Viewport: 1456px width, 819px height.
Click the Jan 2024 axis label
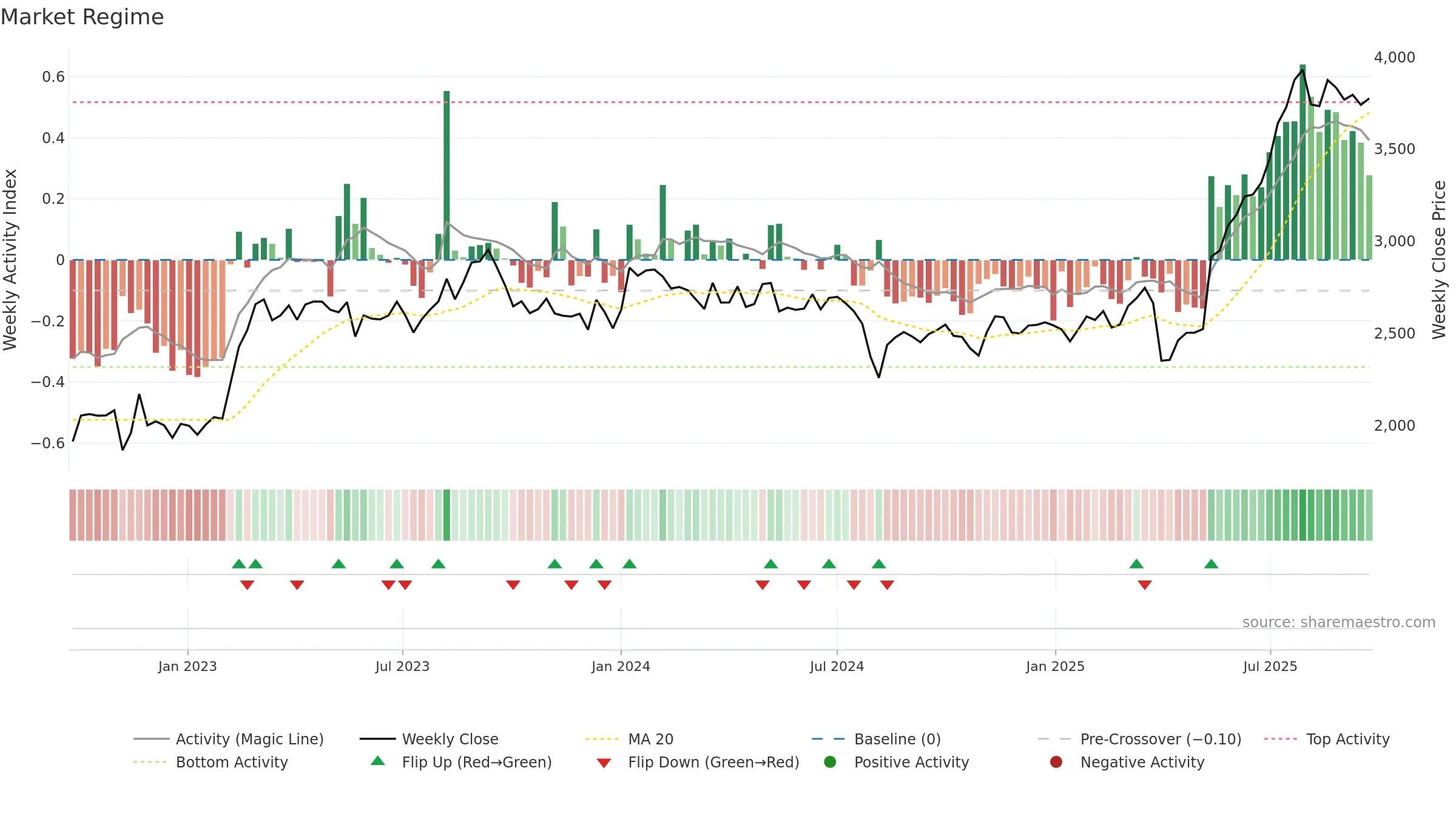pyautogui.click(x=621, y=666)
